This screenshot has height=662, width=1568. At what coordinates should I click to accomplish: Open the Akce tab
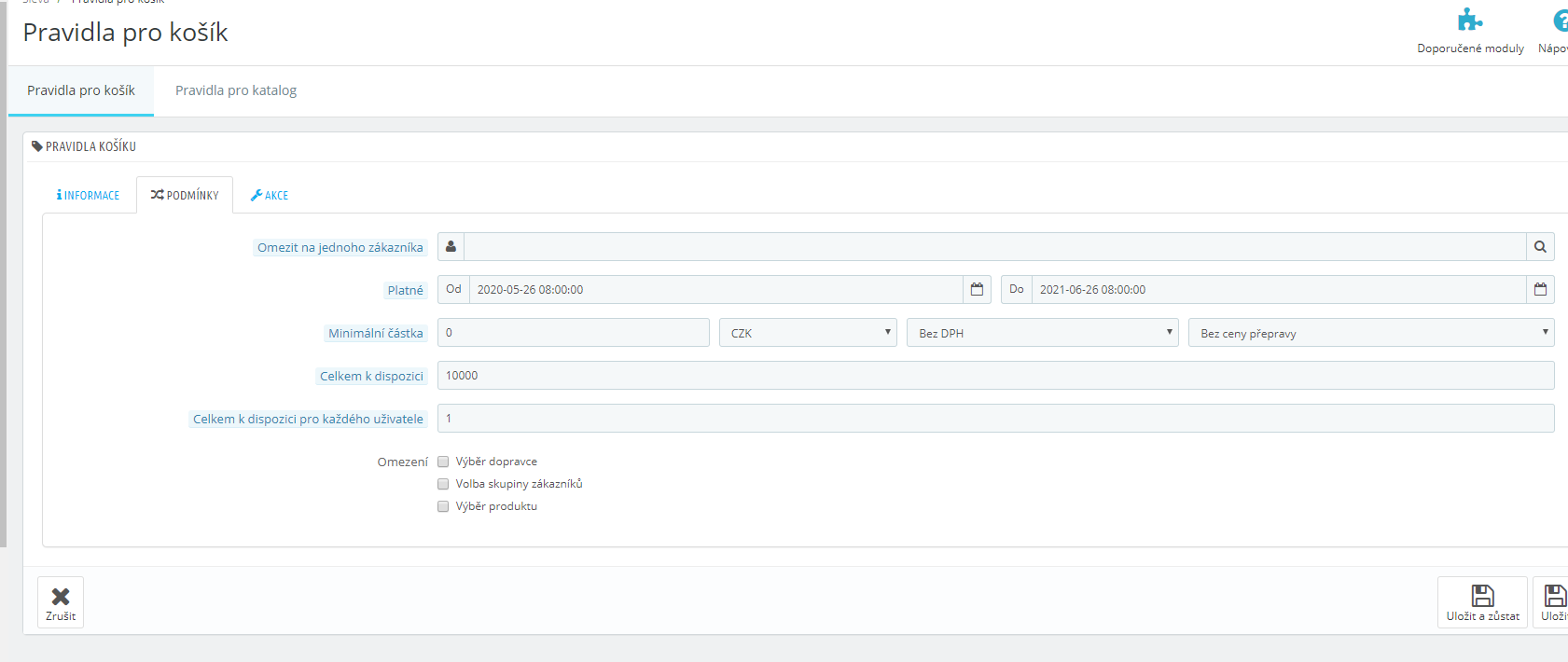point(270,196)
